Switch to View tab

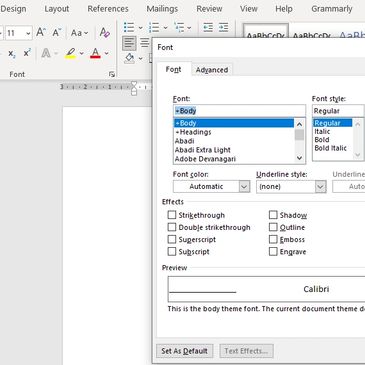pos(248,9)
